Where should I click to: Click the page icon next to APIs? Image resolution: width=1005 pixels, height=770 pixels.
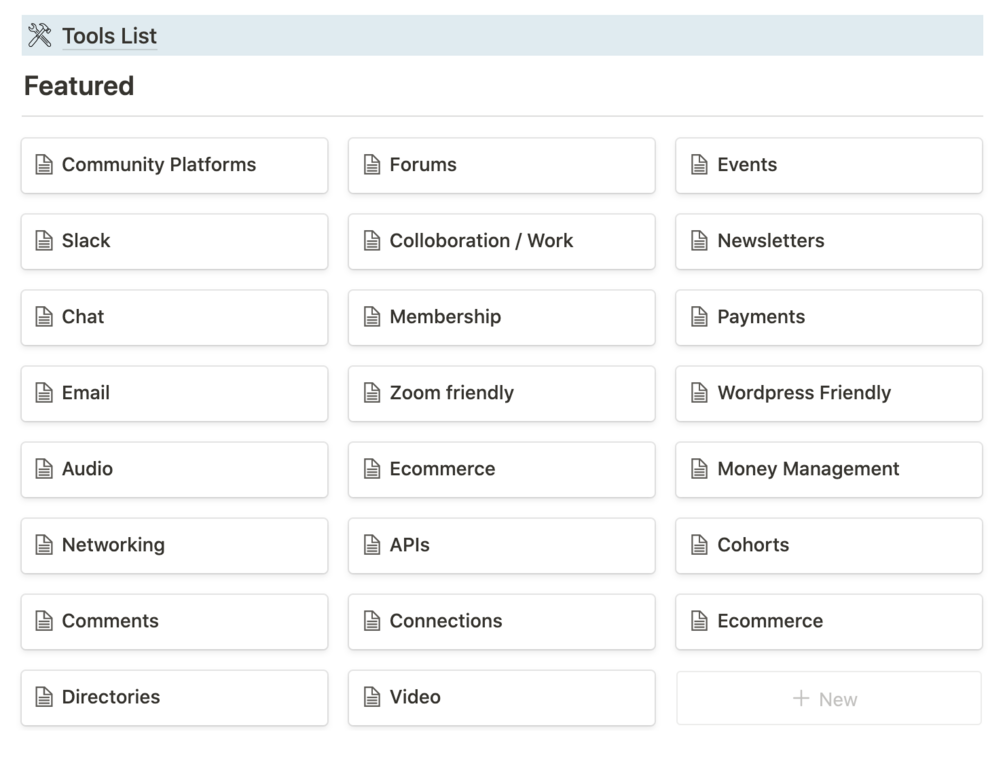(x=372, y=545)
